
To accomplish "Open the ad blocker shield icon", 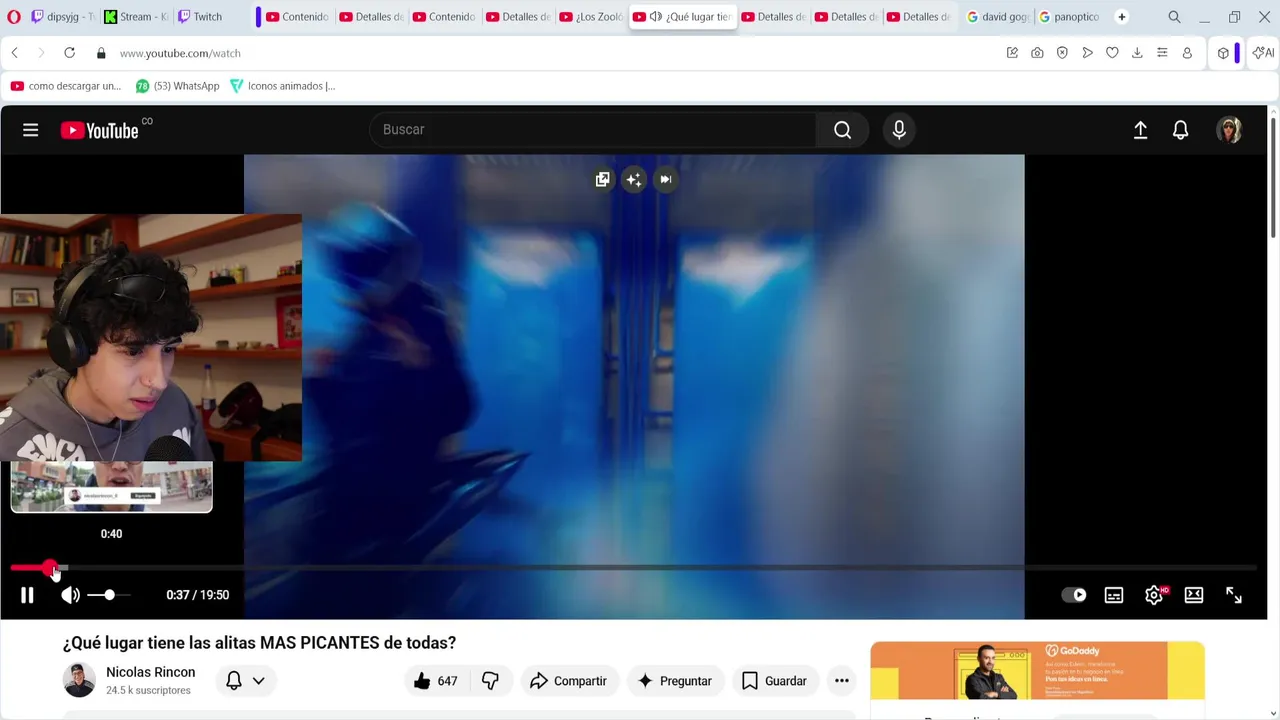I will tap(1062, 53).
